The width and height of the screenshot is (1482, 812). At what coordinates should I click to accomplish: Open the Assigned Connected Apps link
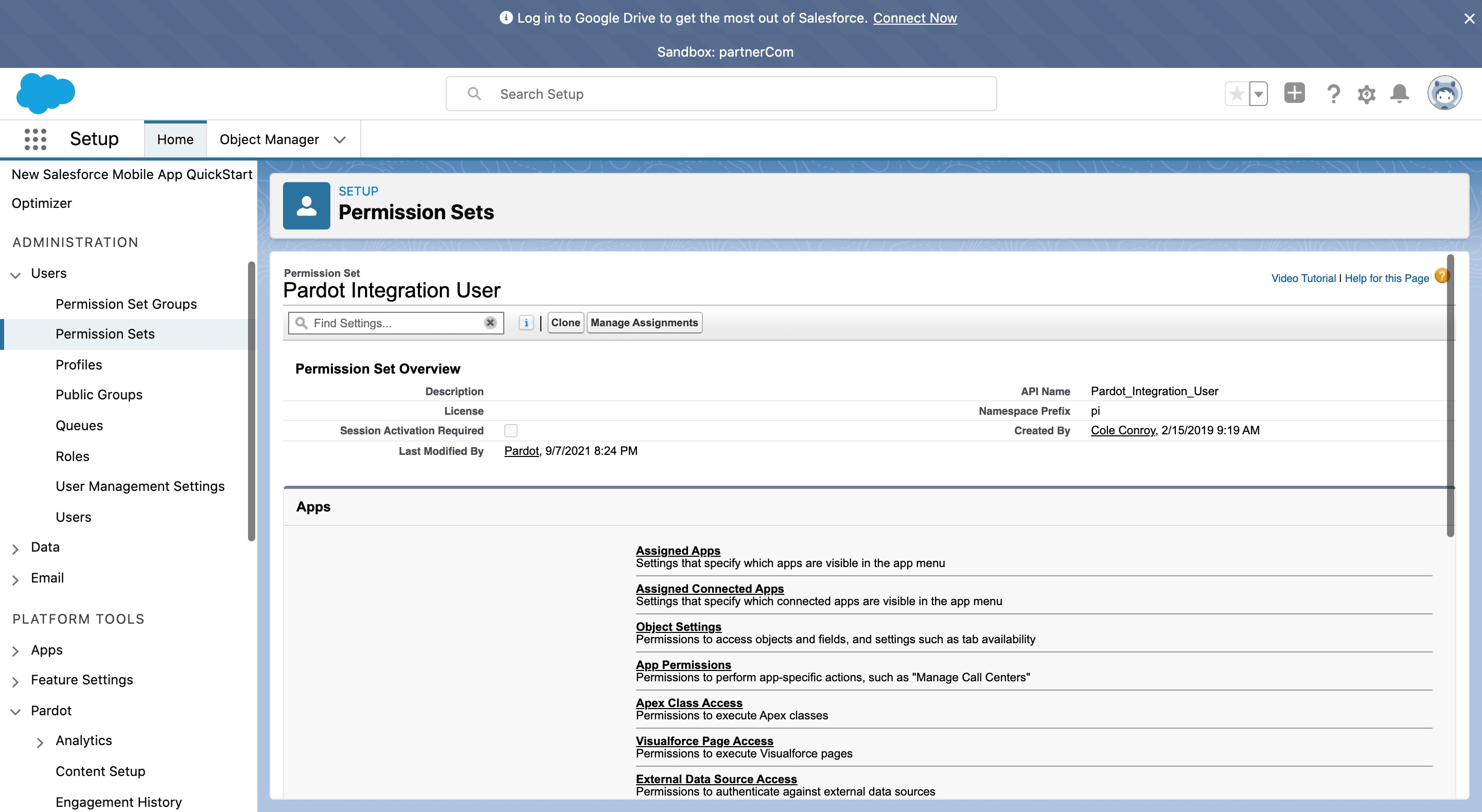710,588
